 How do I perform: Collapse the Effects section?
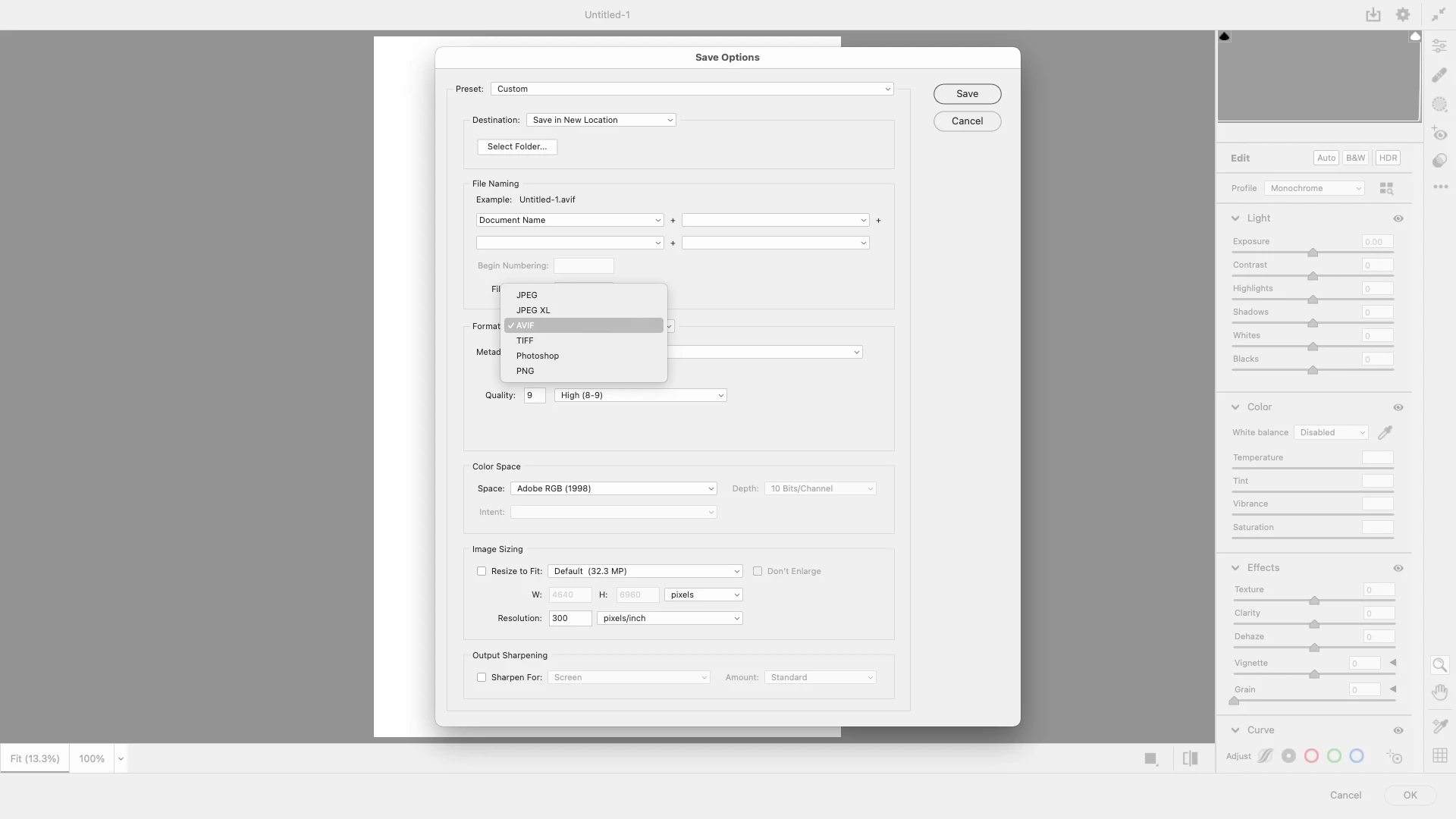pyautogui.click(x=1235, y=568)
